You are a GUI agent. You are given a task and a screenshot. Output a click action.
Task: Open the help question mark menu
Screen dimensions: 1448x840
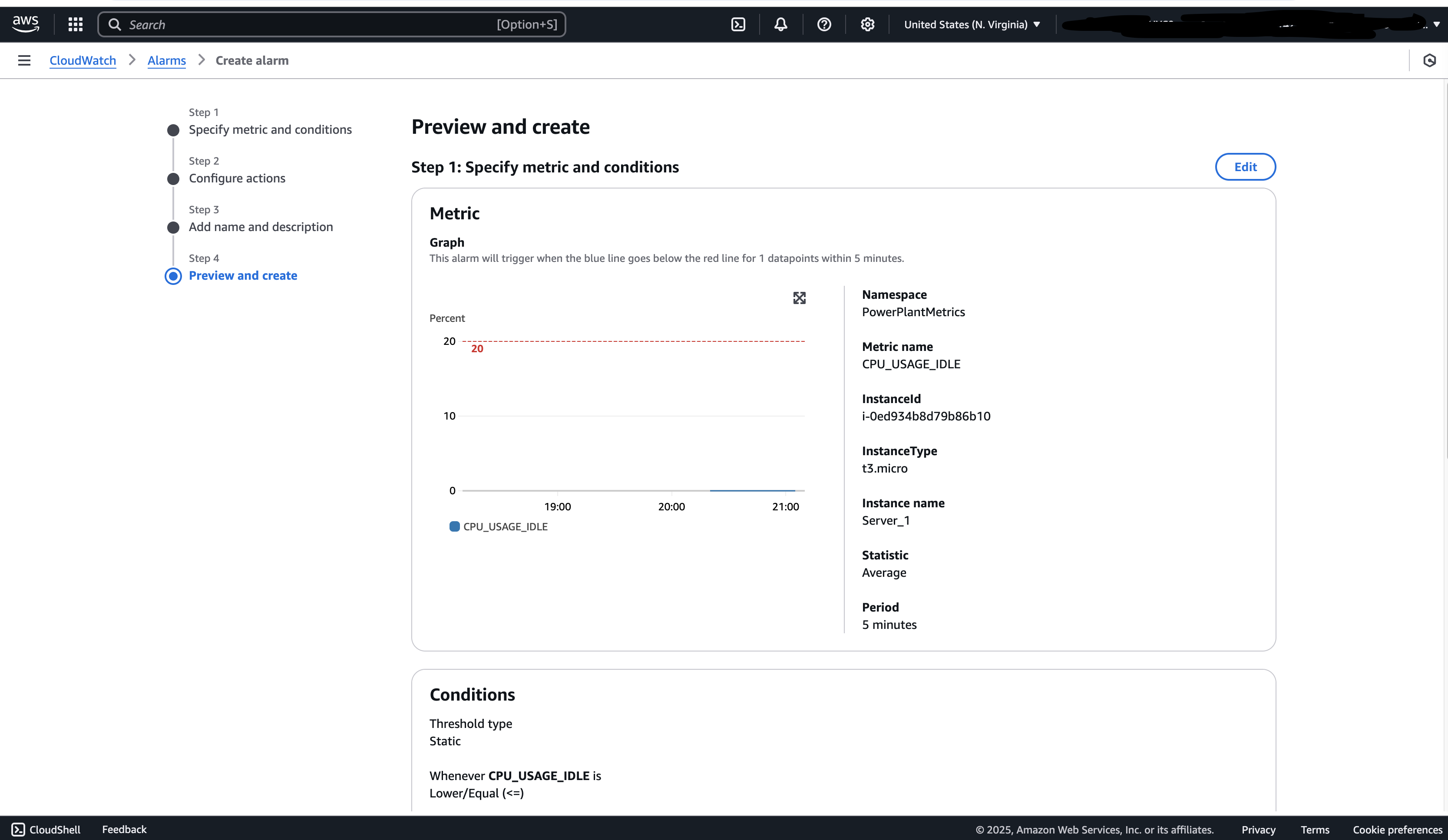[x=824, y=24]
